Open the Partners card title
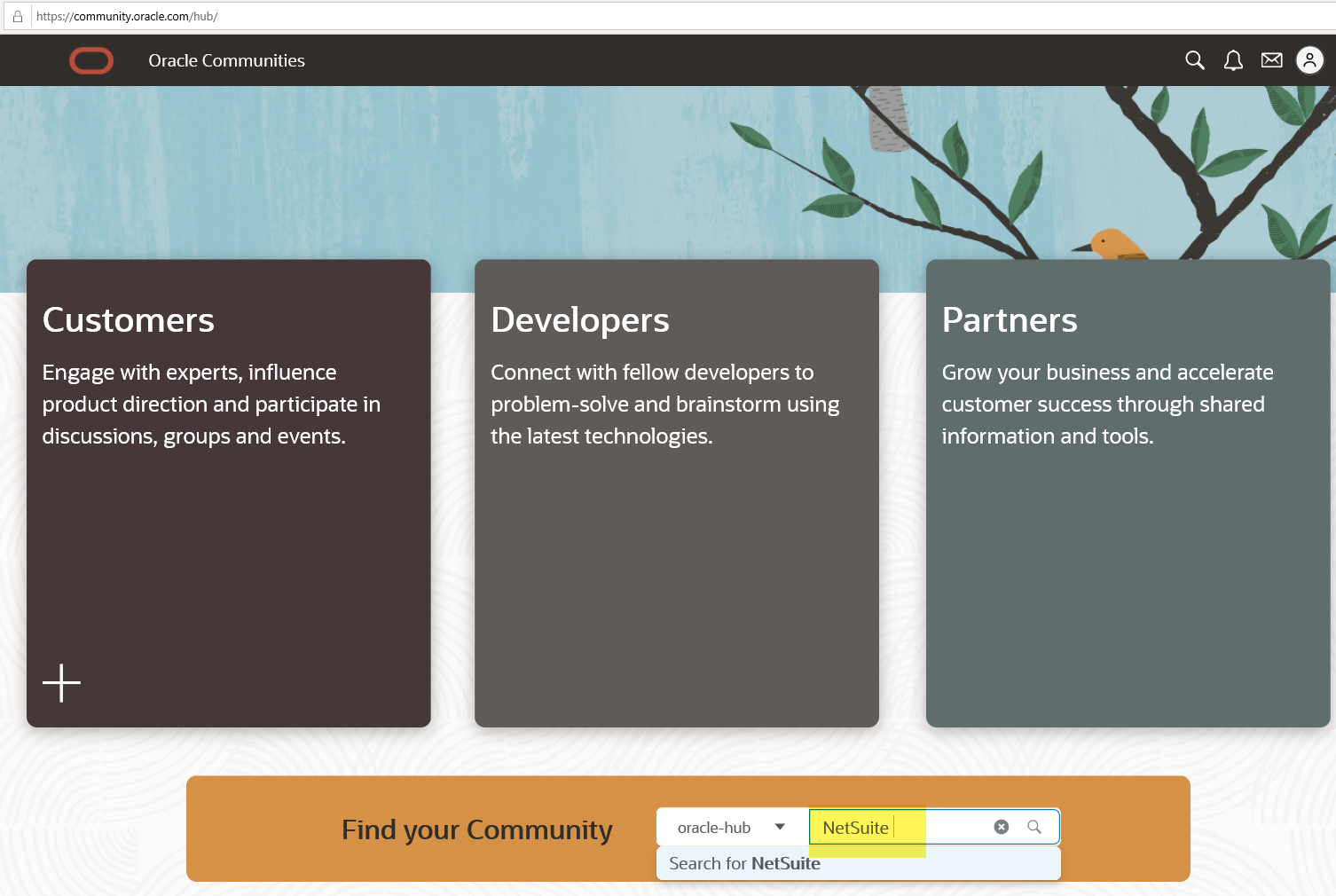Viewport: 1336px width, 896px height. pyautogui.click(x=1010, y=320)
